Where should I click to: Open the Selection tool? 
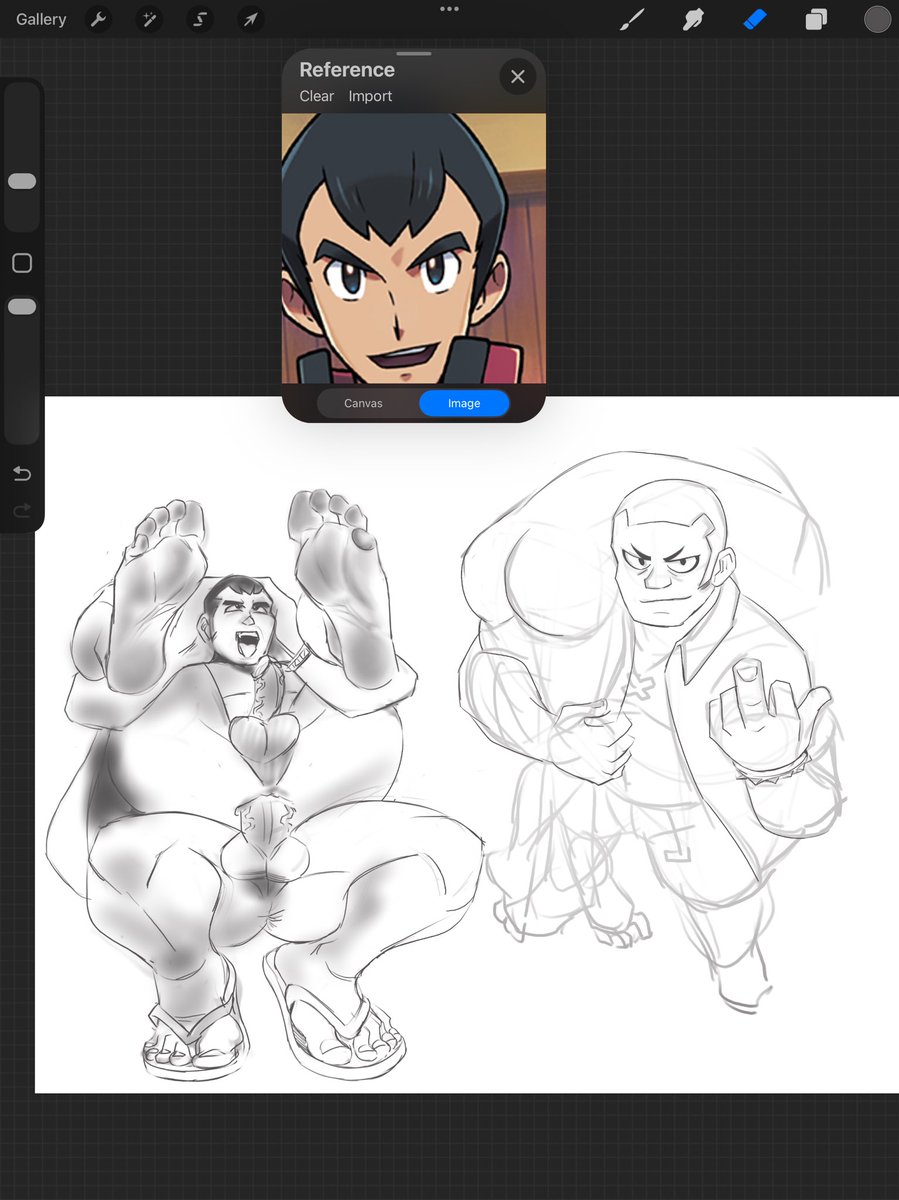point(200,19)
